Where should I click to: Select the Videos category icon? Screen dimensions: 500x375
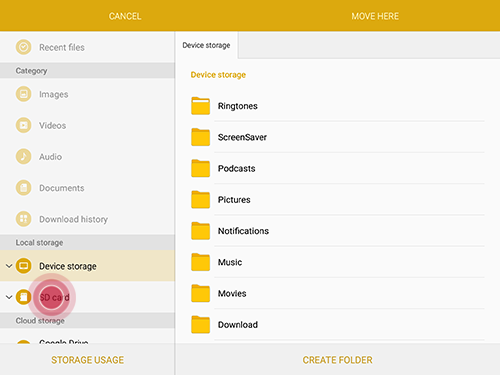tap(23, 125)
